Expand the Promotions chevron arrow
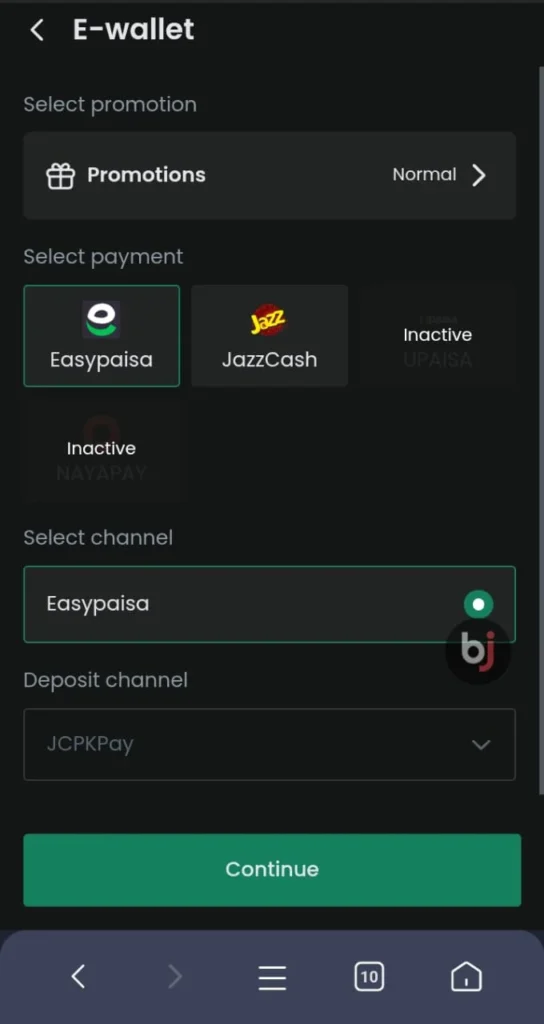 [479, 175]
